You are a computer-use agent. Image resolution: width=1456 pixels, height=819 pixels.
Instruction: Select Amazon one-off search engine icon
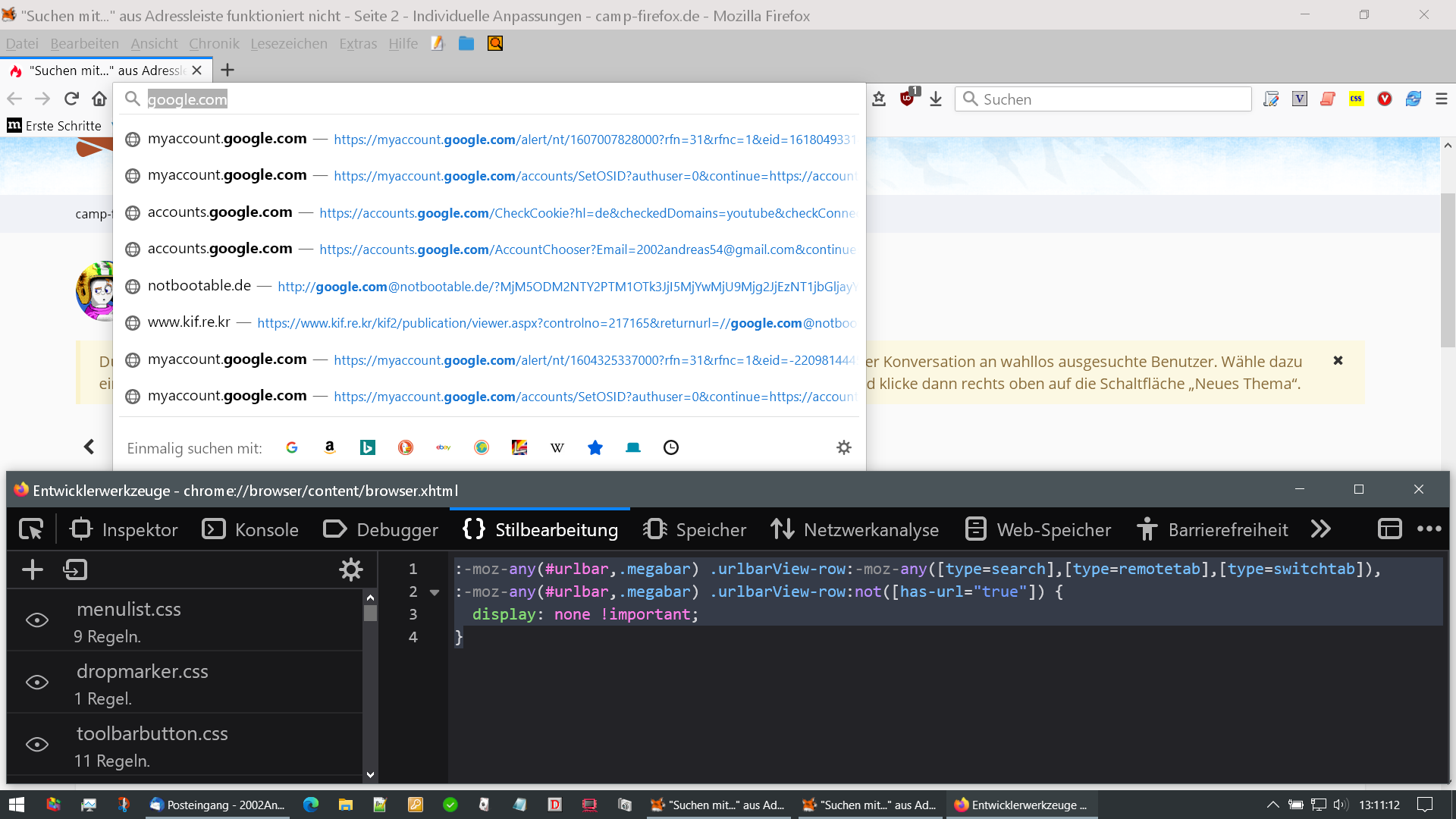(x=330, y=447)
